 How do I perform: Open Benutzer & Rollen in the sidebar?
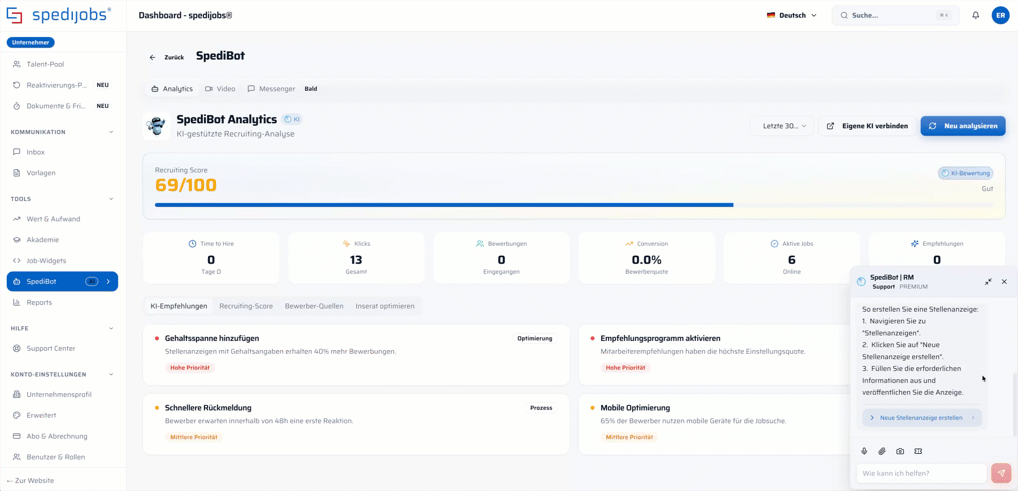click(62, 457)
